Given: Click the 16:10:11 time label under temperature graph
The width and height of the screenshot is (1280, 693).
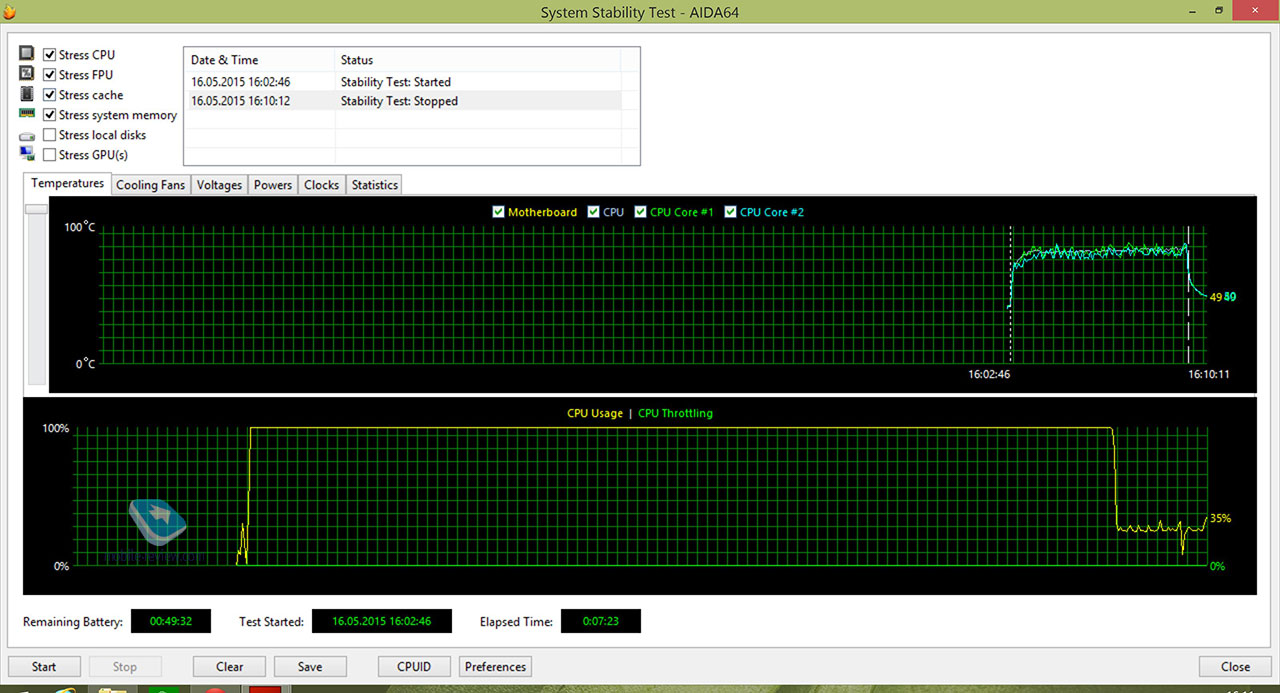Looking at the screenshot, I should [1209, 375].
